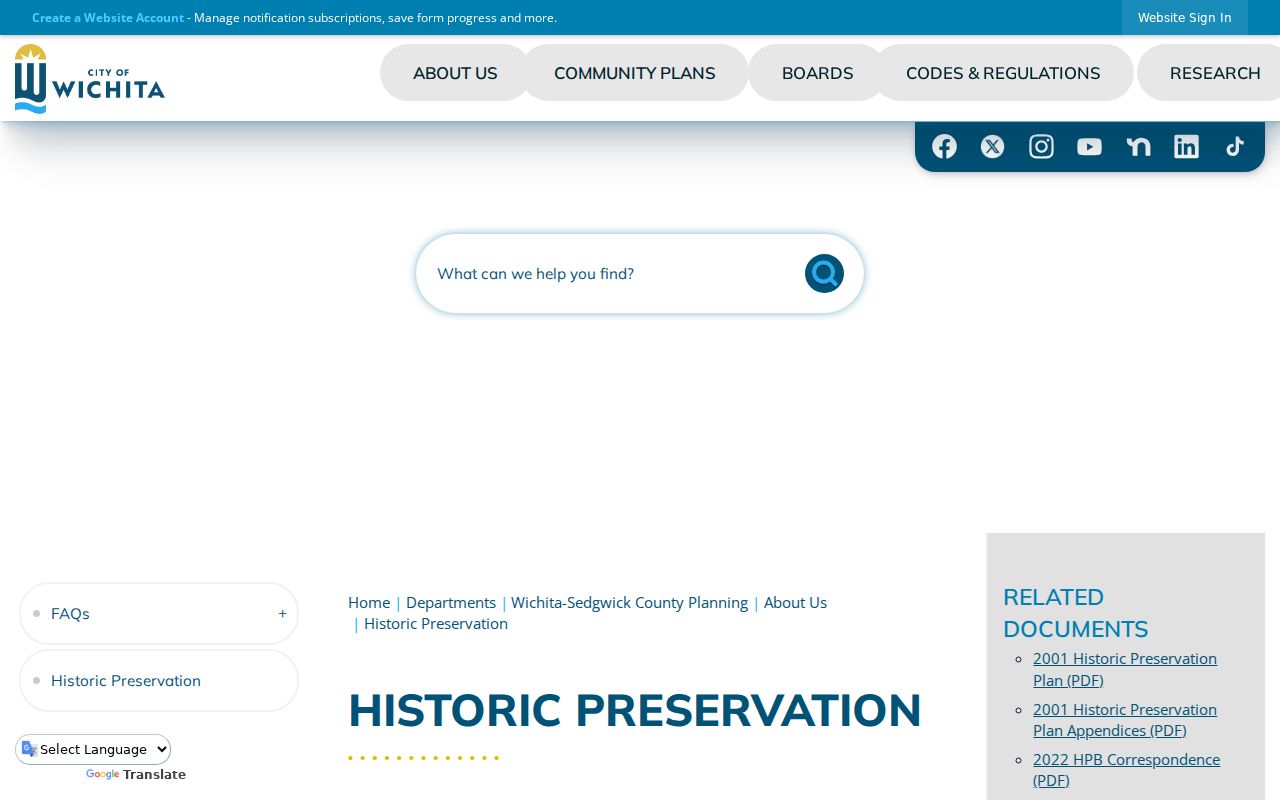The image size is (1280, 800).
Task: Open the Instagram social icon
Action: coord(1041,147)
